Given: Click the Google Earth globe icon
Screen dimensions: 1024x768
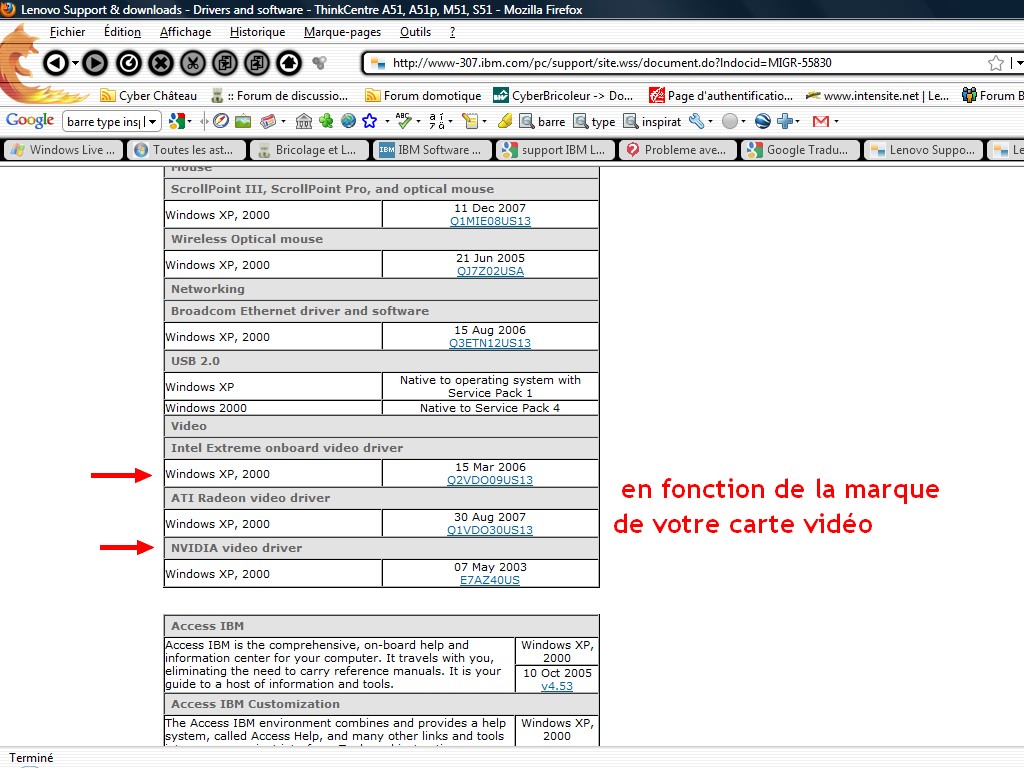Looking at the screenshot, I should (x=763, y=121).
